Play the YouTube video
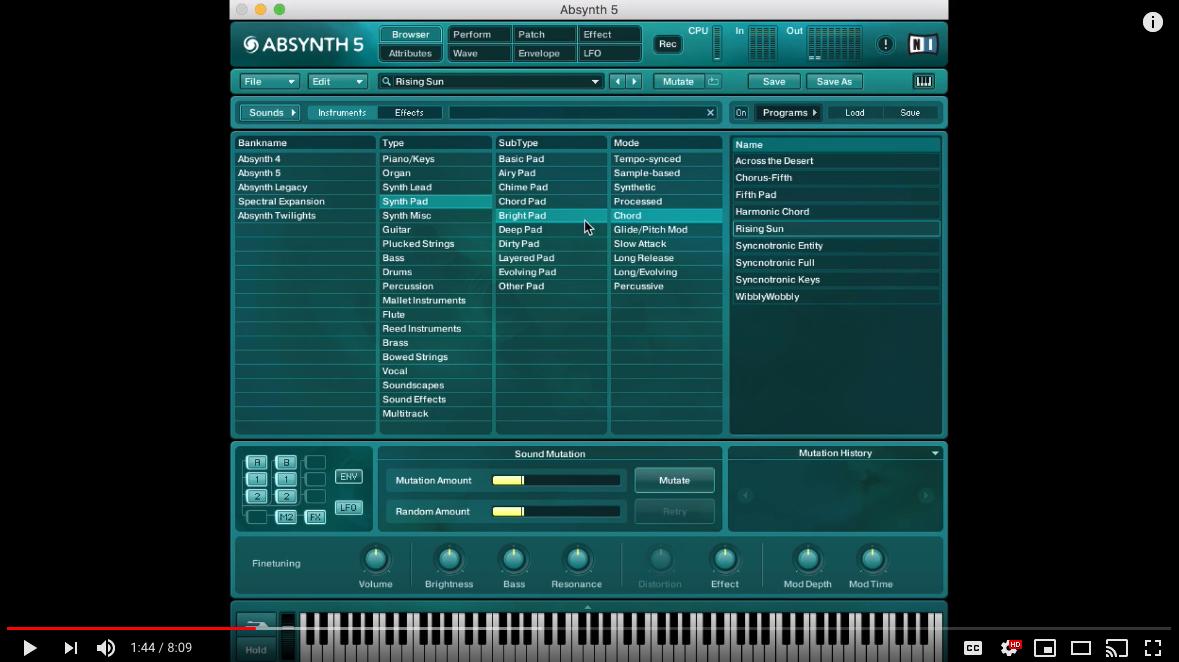 coord(29,648)
